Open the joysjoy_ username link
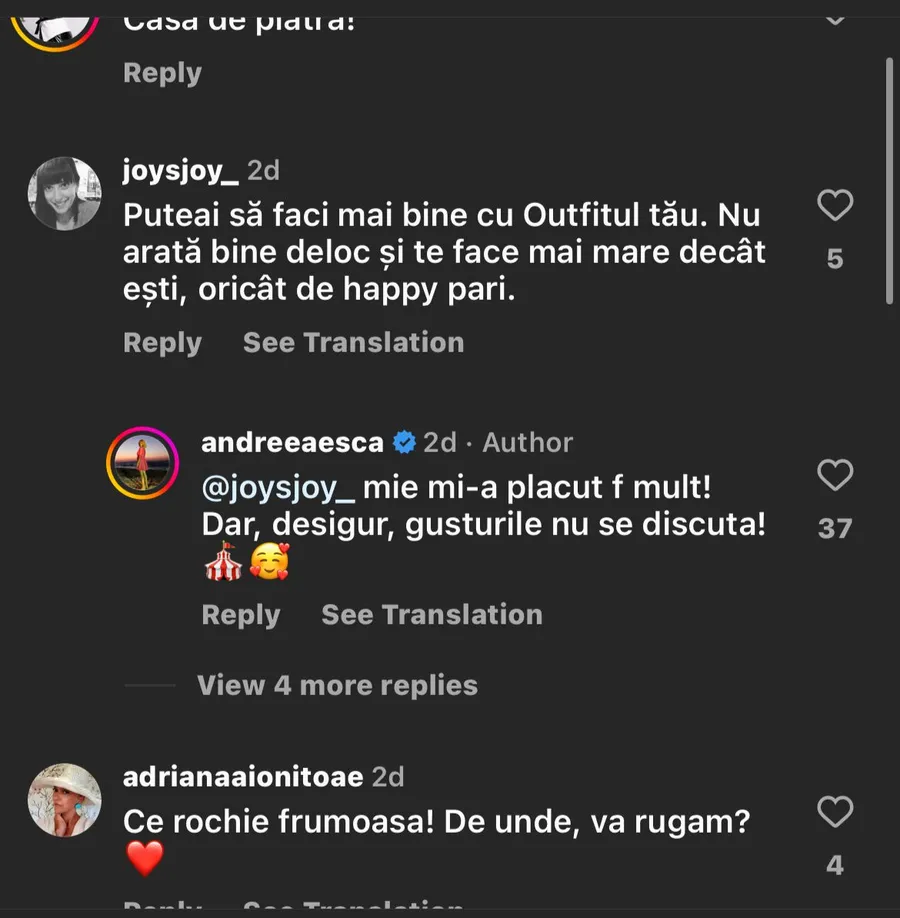 tap(180, 171)
